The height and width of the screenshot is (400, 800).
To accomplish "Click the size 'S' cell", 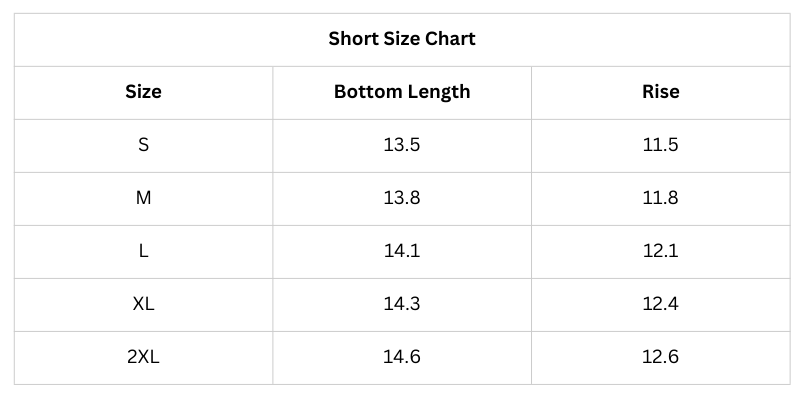I will point(143,145).
